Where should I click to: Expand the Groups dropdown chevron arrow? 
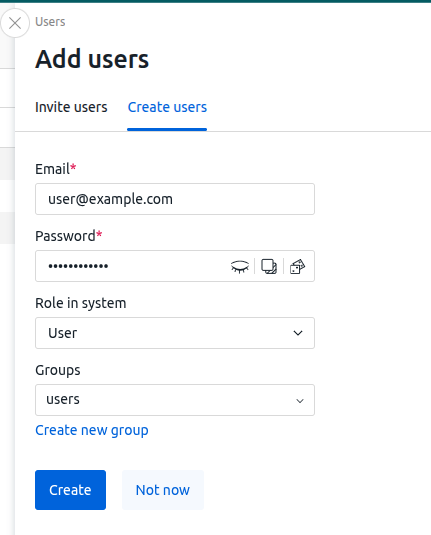pos(300,401)
